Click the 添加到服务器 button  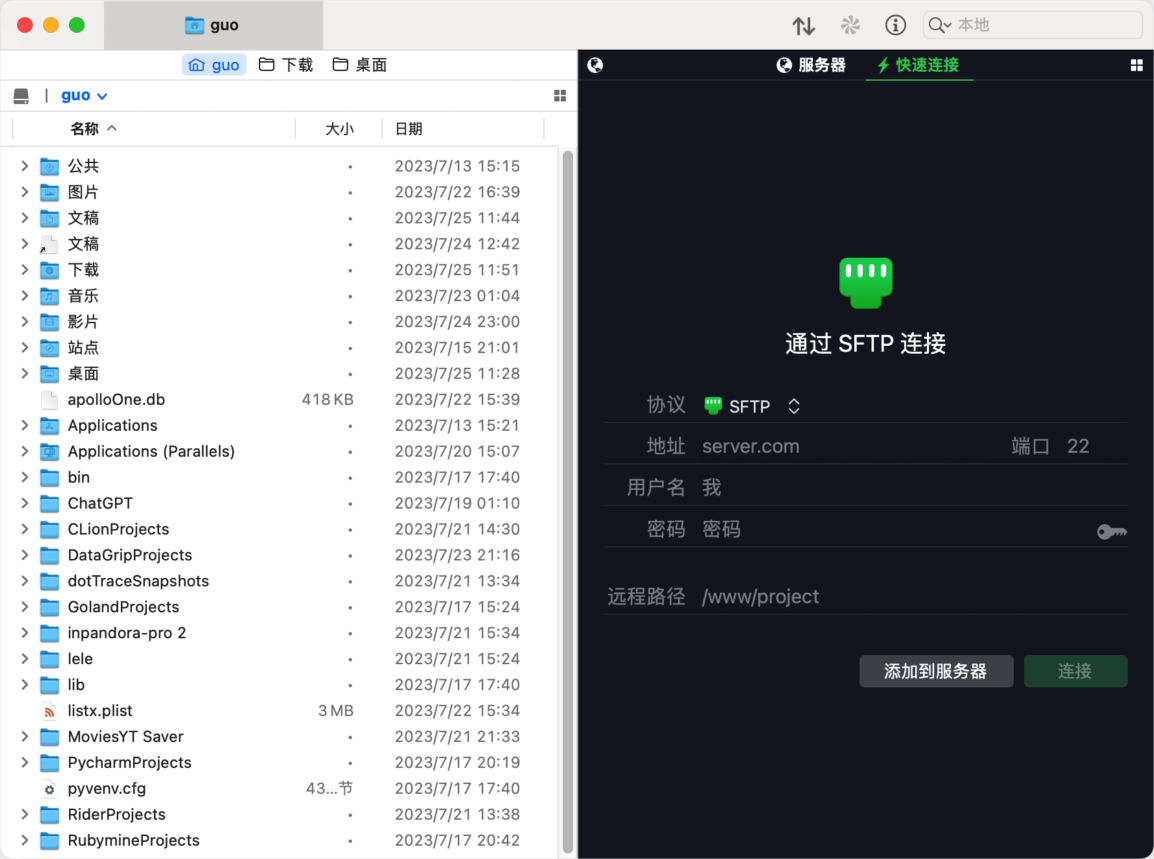click(936, 671)
